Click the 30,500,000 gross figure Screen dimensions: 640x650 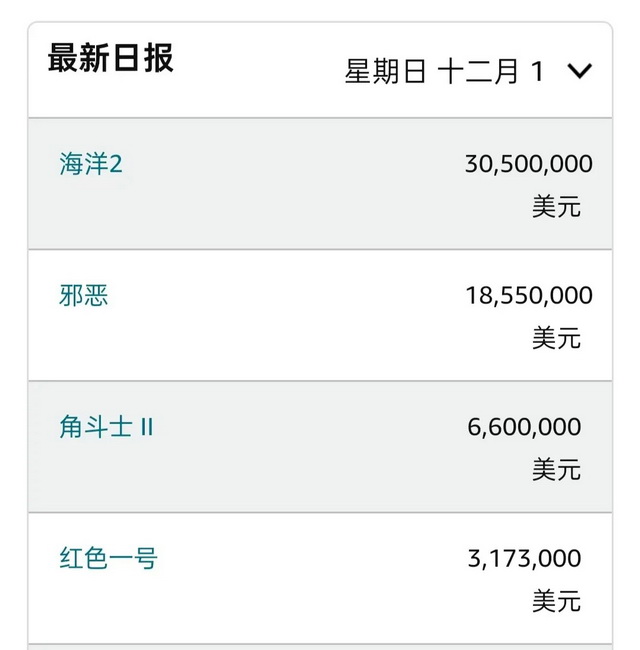[528, 164]
